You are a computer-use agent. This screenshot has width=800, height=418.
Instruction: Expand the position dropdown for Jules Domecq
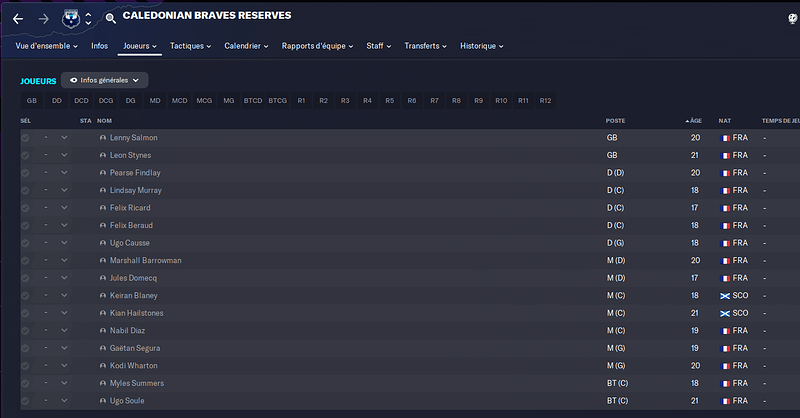click(x=64, y=278)
